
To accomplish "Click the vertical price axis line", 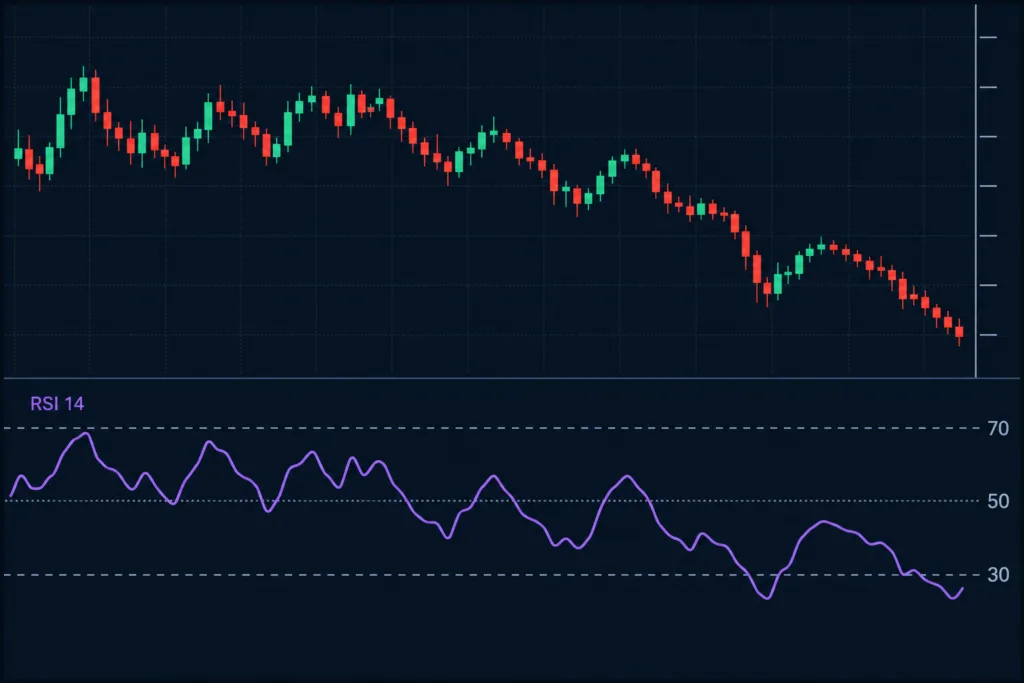I will pyautogui.click(x=976, y=191).
